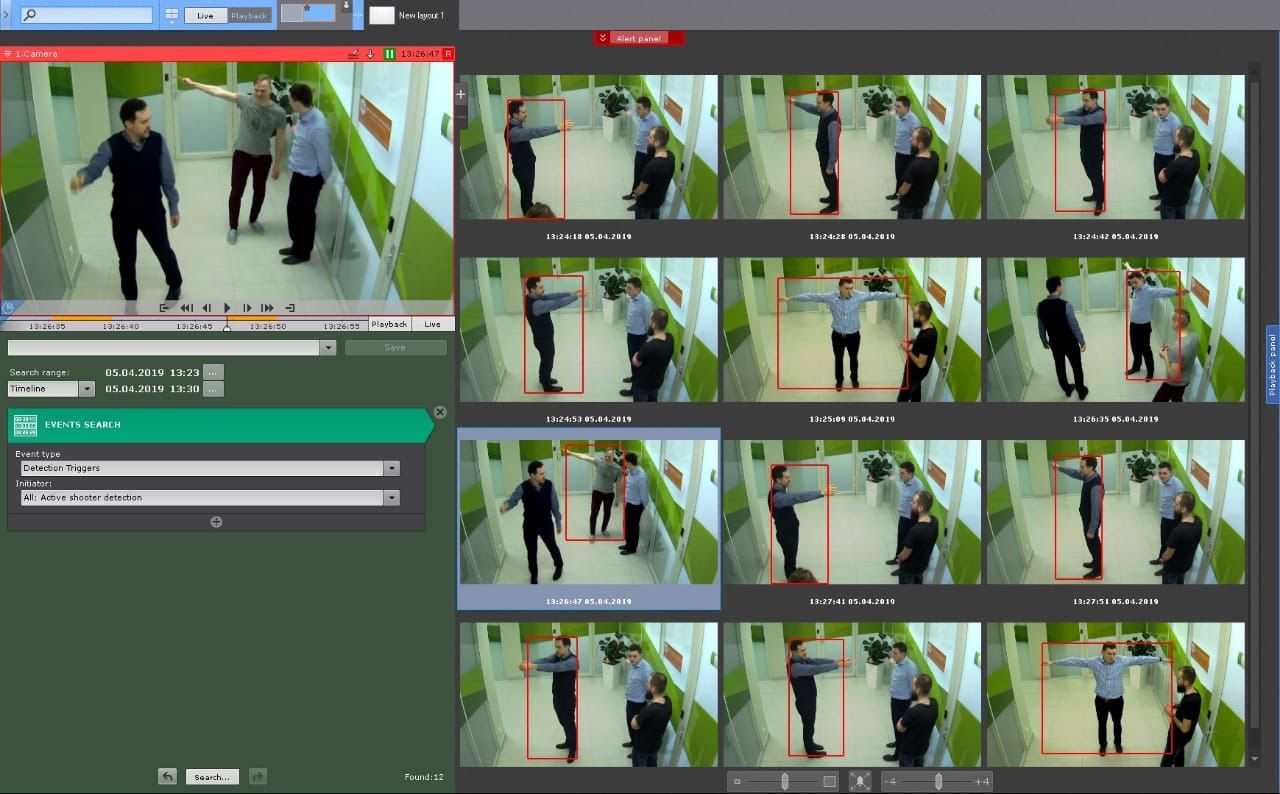Viewport: 1280px width, 794px height.
Task: Open the search result thumbnail from 13:27:51
Action: tap(1116, 512)
